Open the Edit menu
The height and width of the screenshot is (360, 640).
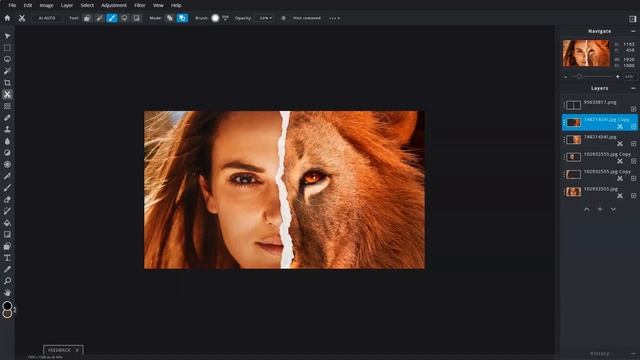click(28, 5)
